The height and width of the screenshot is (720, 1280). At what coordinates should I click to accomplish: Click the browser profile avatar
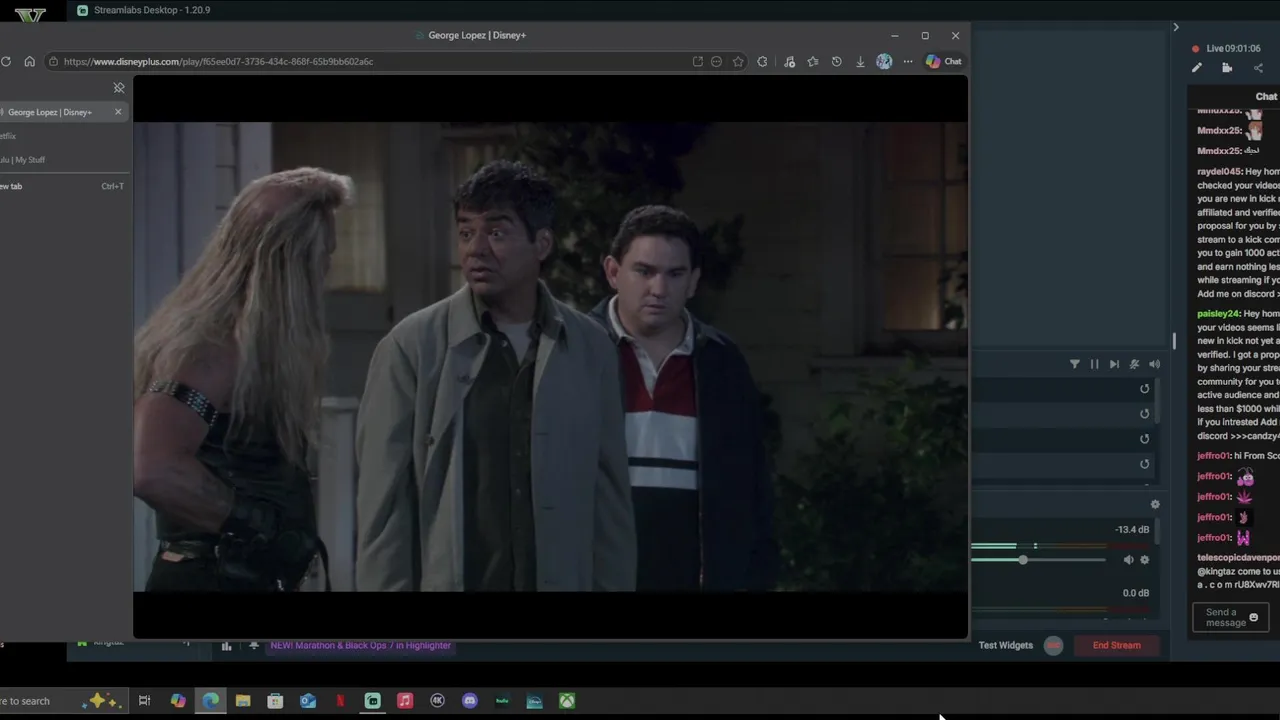(x=884, y=61)
